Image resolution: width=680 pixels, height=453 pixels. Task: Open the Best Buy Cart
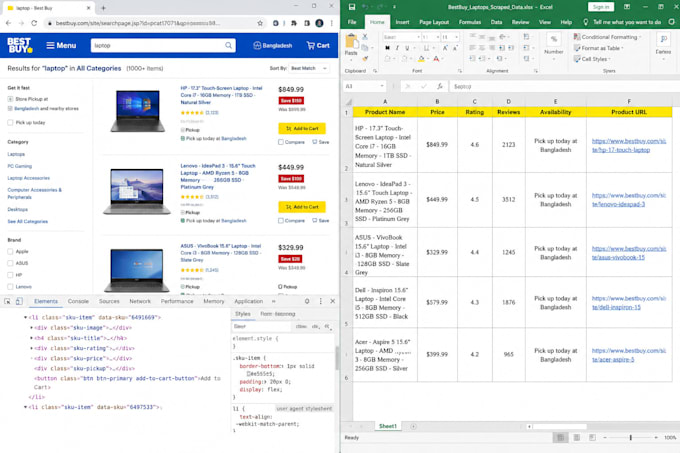pos(318,45)
